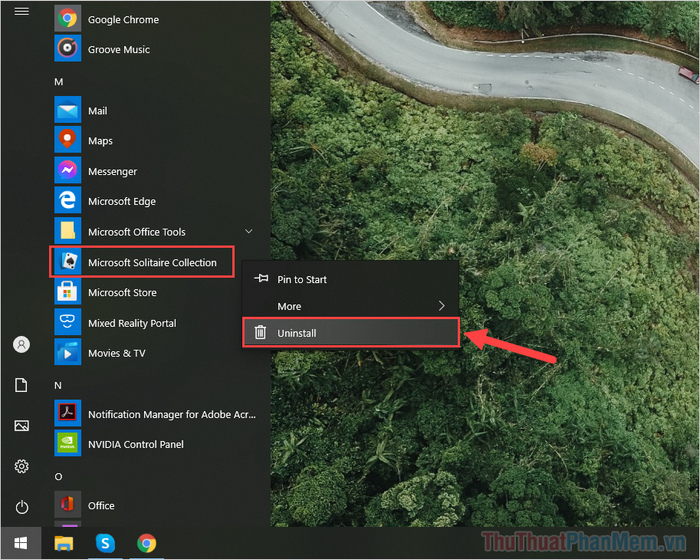
Task: Launch Mixed Reality Portal
Action: point(154,322)
